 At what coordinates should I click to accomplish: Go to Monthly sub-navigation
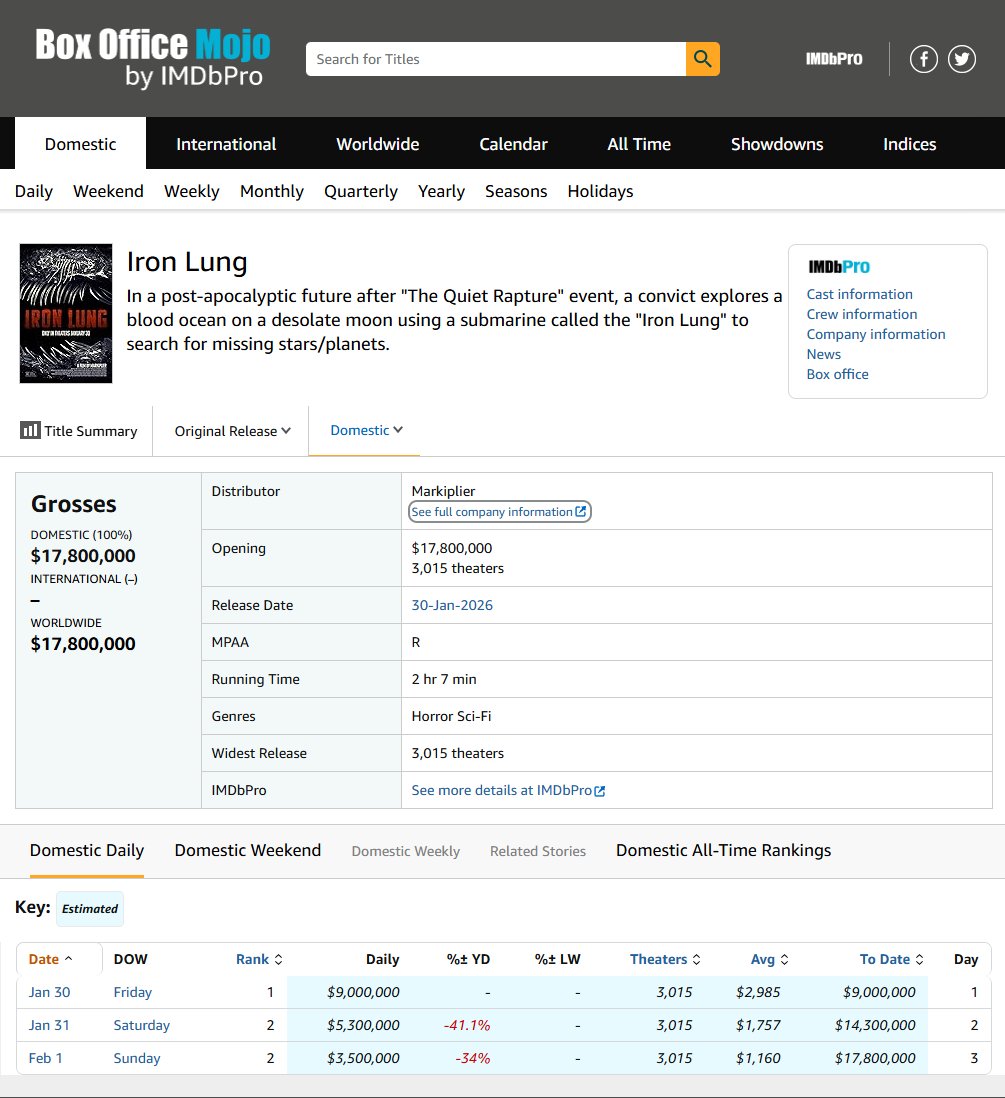tap(272, 191)
